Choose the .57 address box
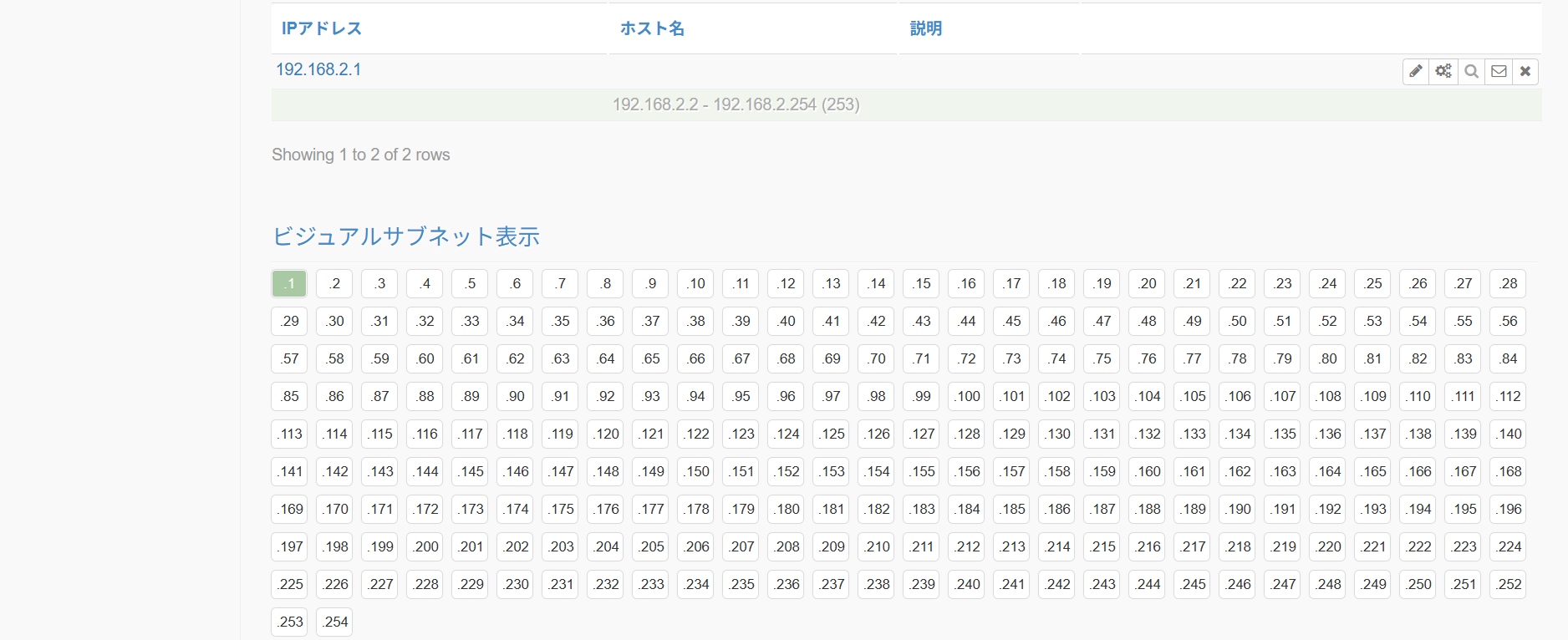This screenshot has height=640, width=1568. pyautogui.click(x=289, y=358)
